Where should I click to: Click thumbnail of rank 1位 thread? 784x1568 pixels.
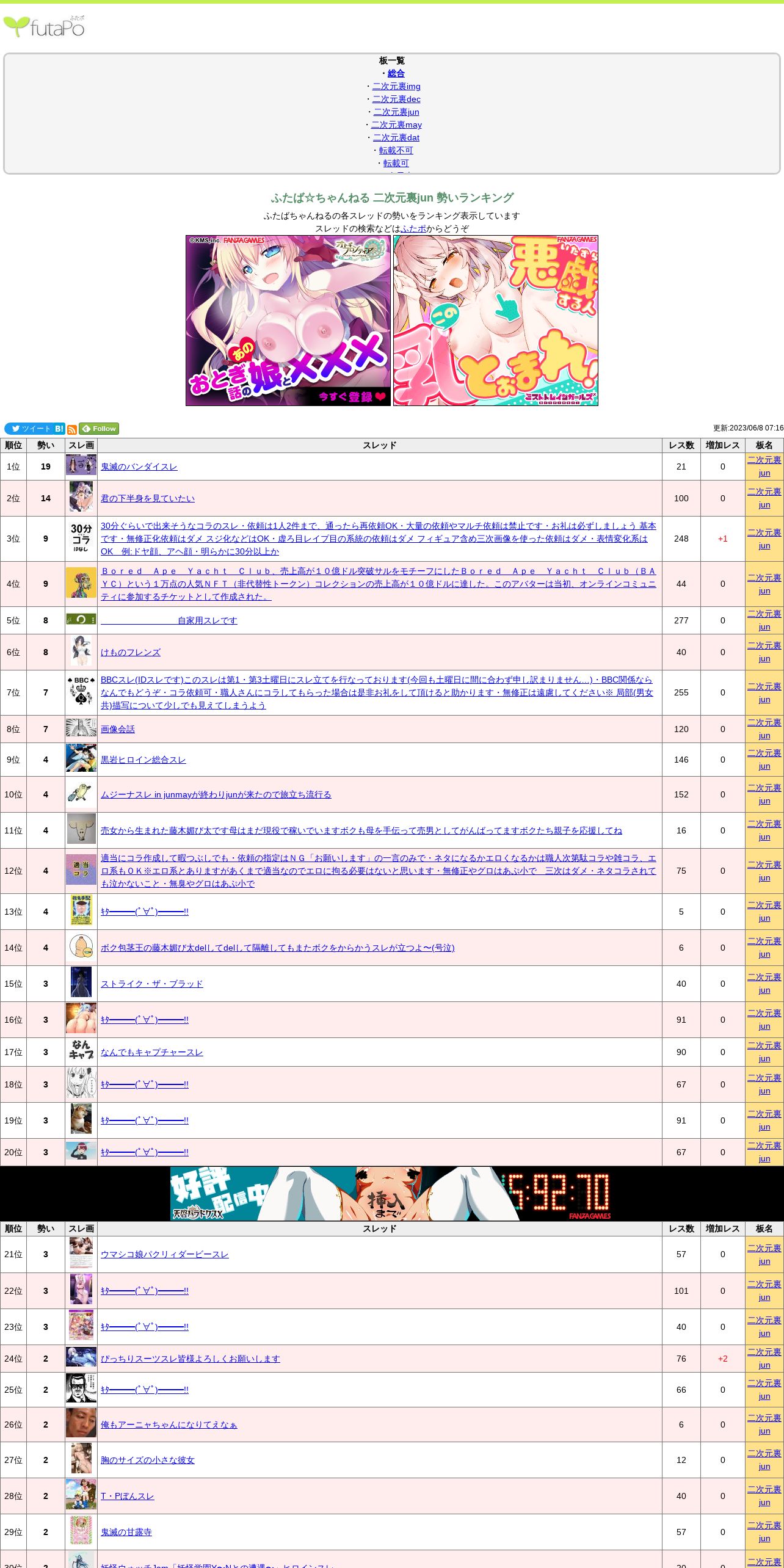pos(81,465)
